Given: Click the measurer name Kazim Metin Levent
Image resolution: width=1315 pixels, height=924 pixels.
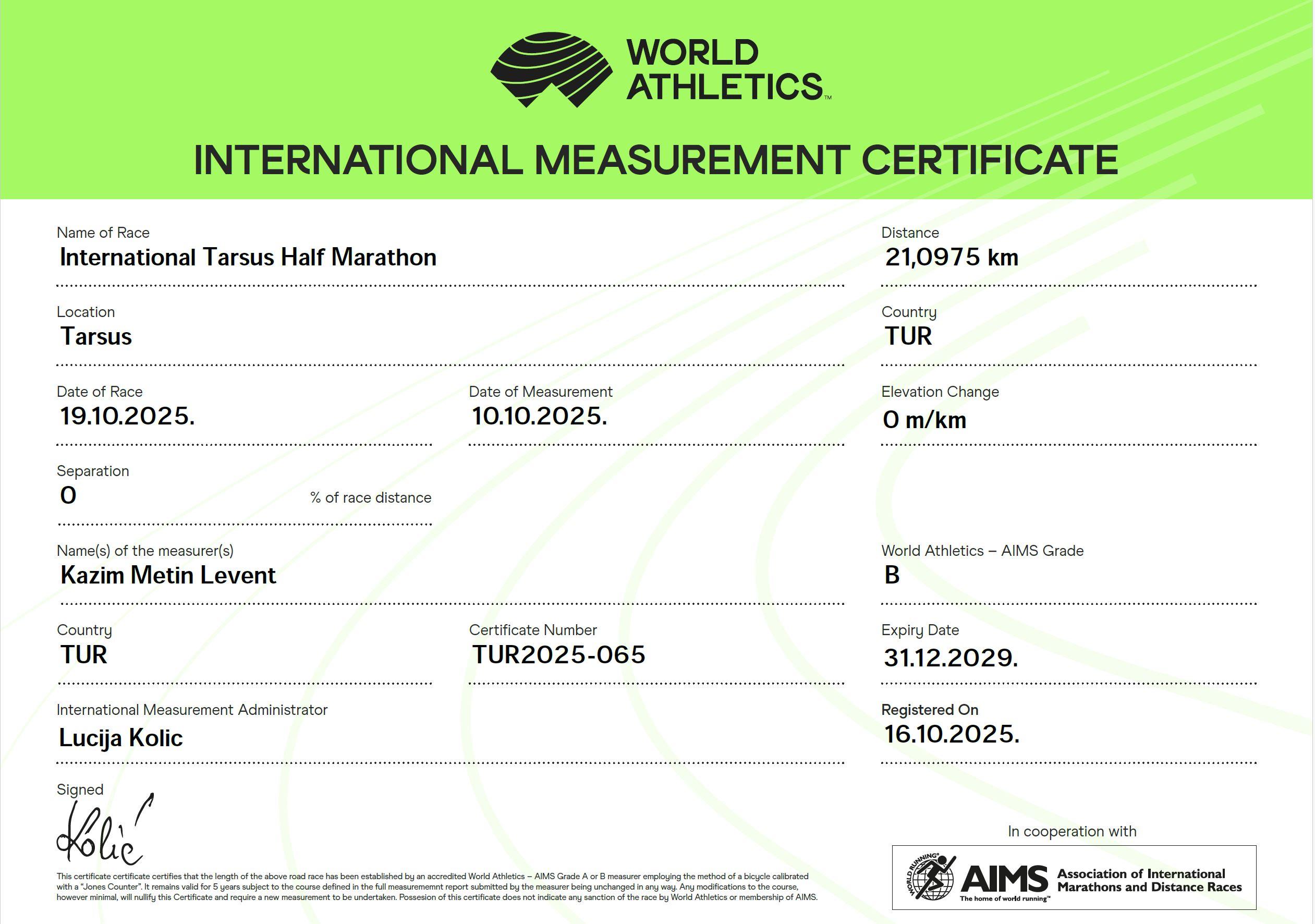Looking at the screenshot, I should tap(168, 575).
